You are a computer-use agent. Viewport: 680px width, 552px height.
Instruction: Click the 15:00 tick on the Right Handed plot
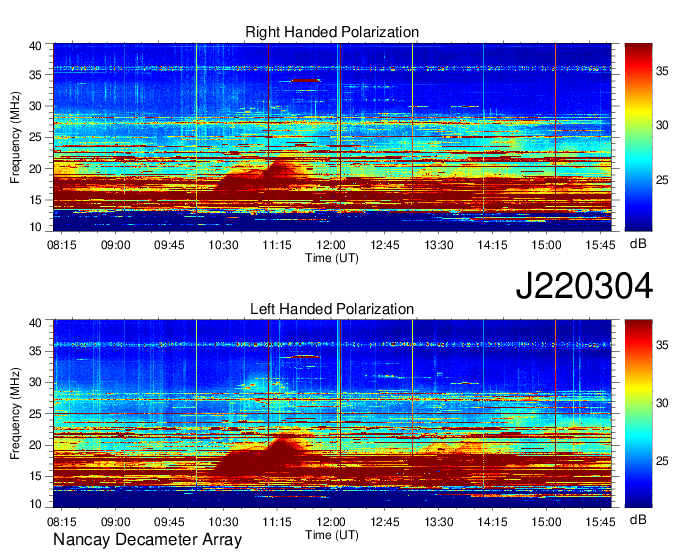tap(546, 245)
